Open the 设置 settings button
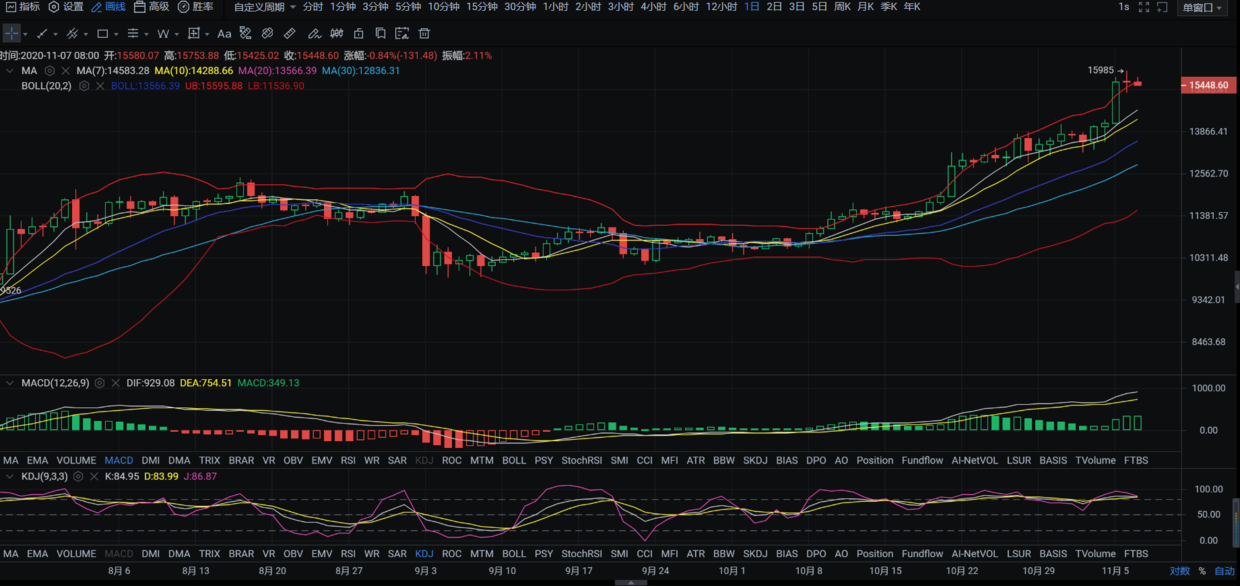1240x586 pixels. click(x=66, y=7)
